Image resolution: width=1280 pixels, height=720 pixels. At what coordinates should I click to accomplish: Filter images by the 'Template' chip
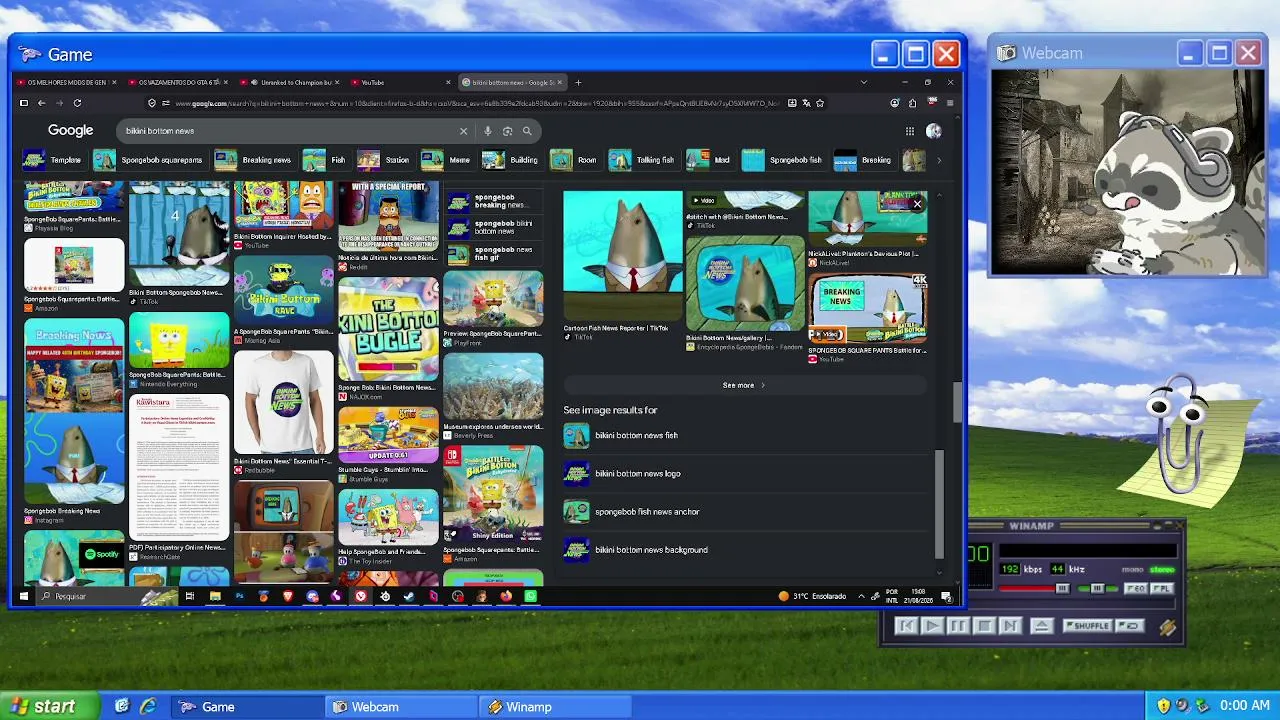53,160
